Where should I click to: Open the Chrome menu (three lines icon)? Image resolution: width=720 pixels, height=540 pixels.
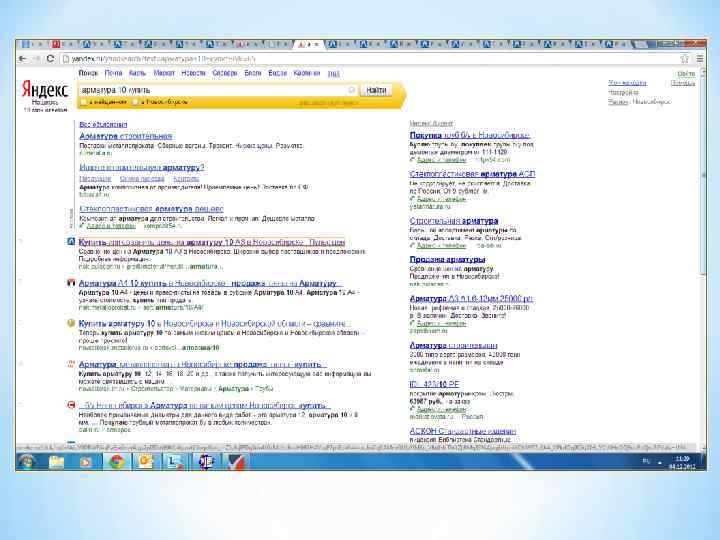tap(699, 59)
